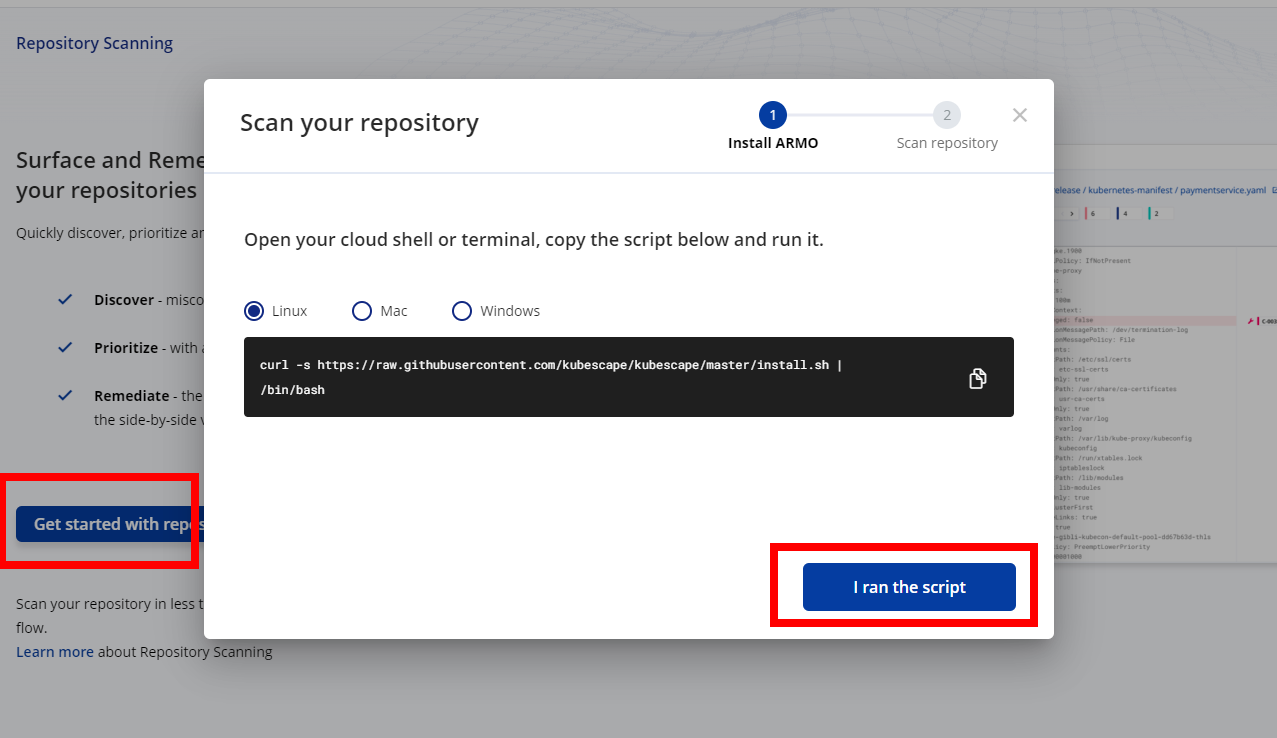The image size is (1277, 738).
Task: Select the Linux radio option
Action: (276, 311)
